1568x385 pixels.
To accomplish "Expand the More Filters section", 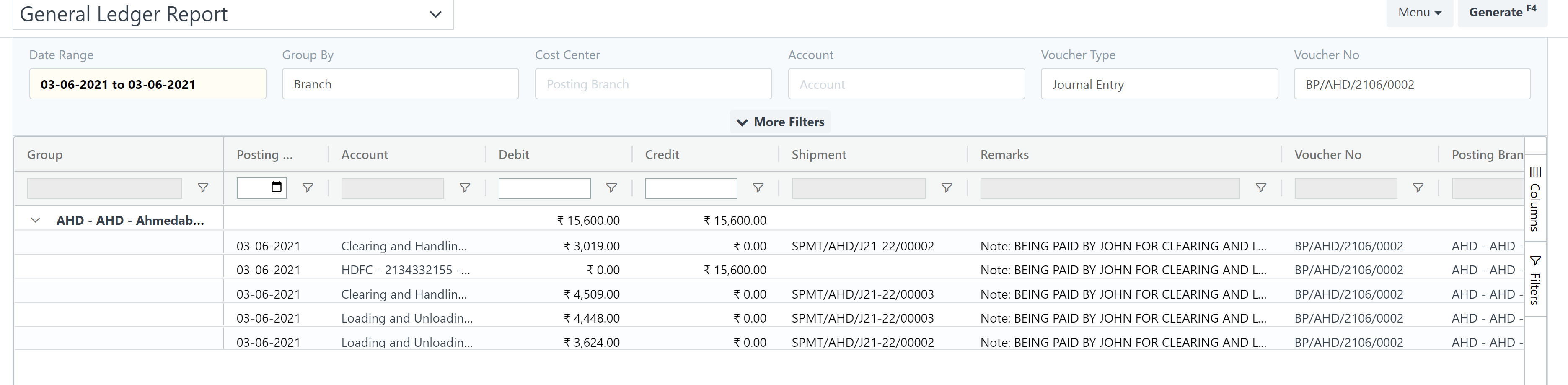I will pyautogui.click(x=780, y=122).
